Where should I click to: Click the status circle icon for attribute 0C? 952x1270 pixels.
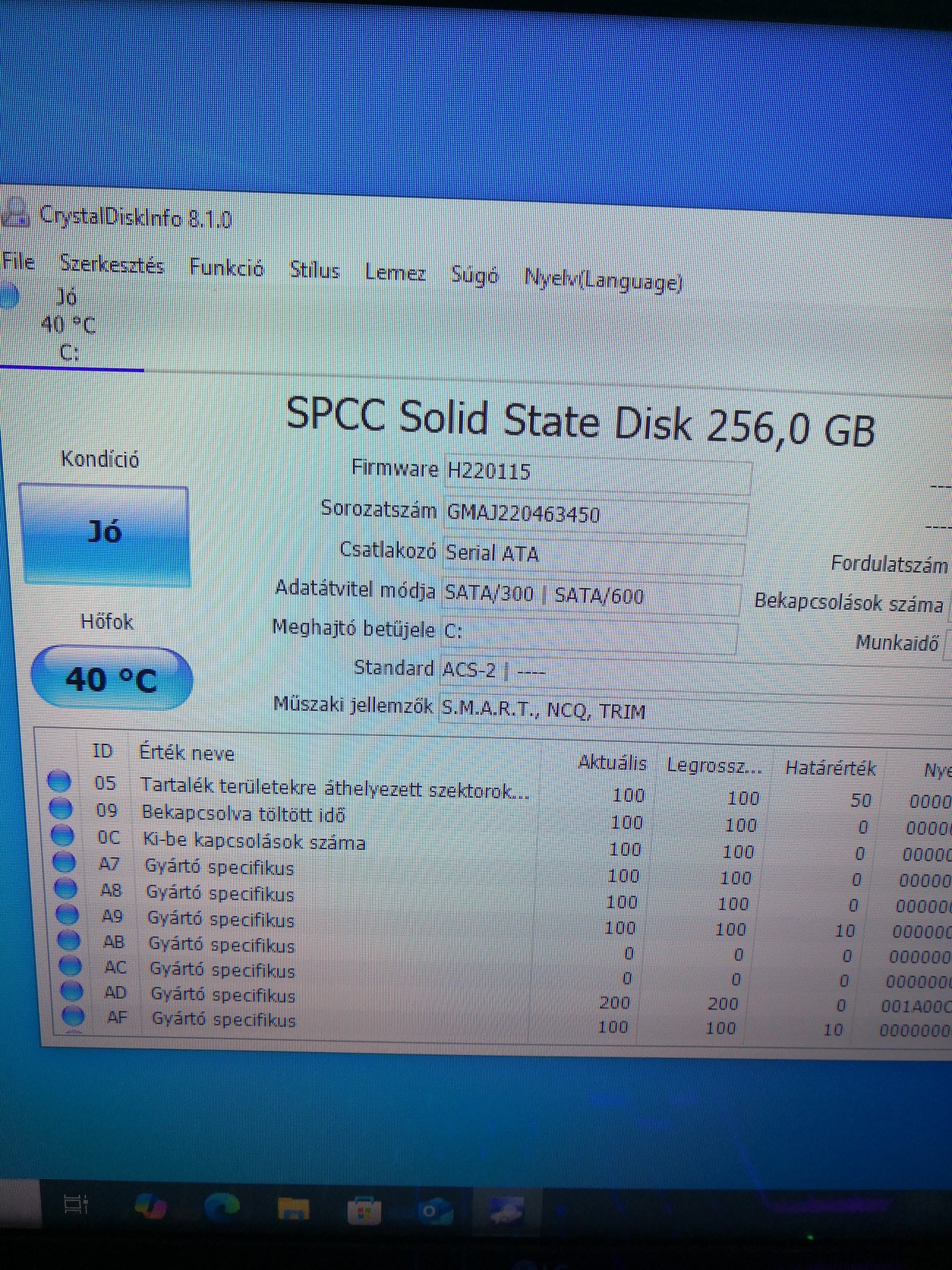tap(62, 836)
